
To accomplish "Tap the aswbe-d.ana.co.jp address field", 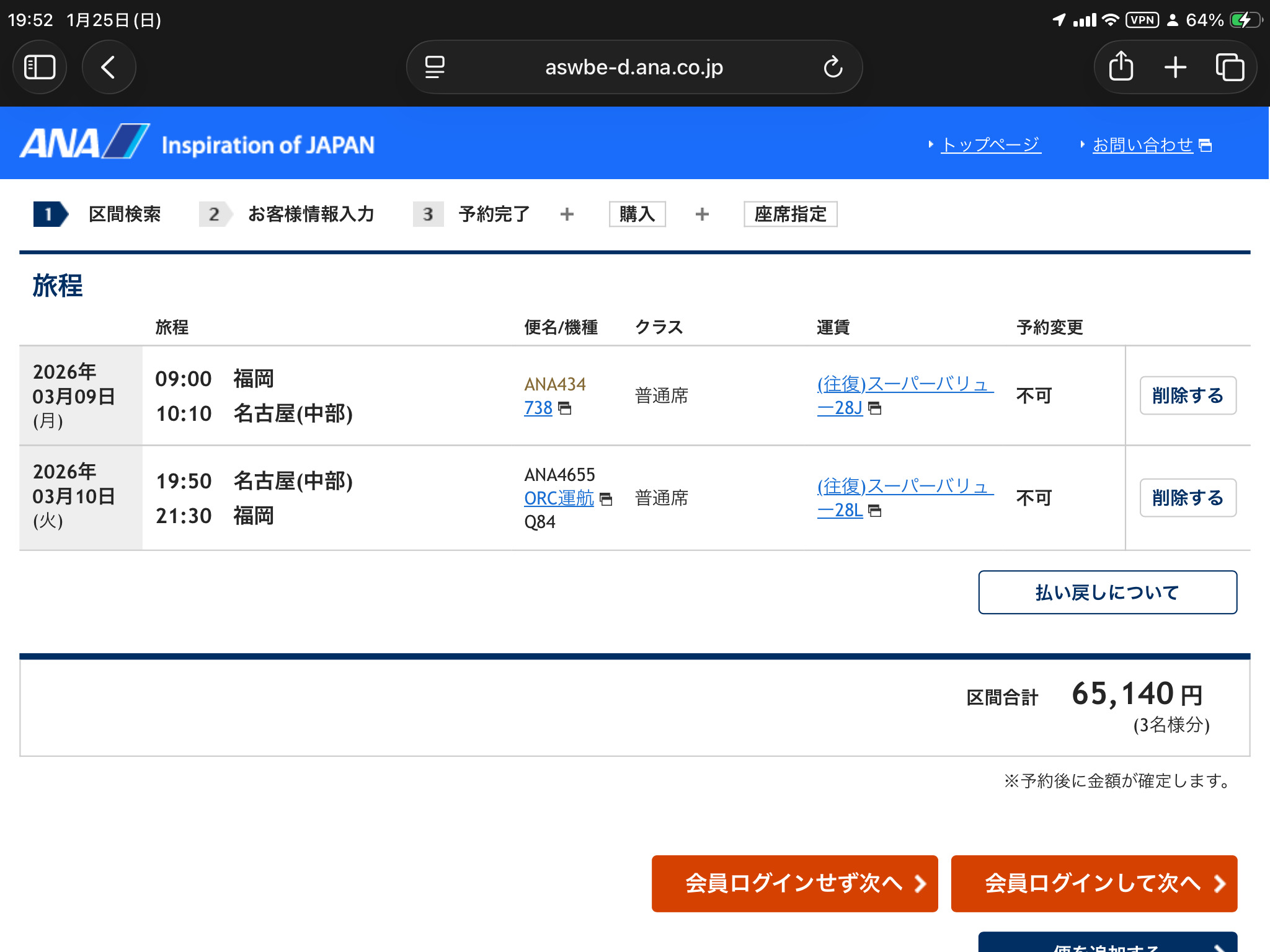I will [634, 67].
